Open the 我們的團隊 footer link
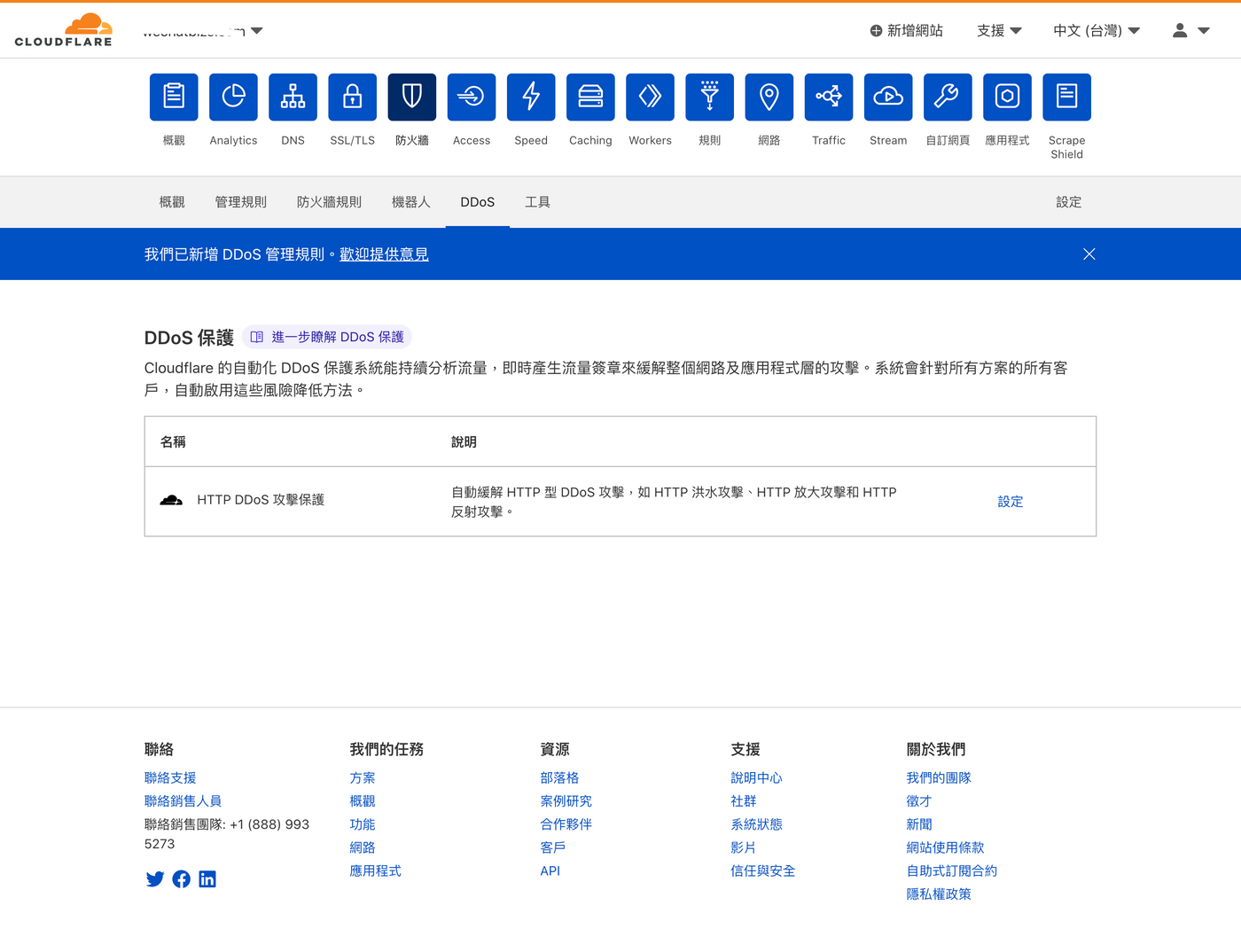This screenshot has height=952, width=1241. [x=939, y=778]
